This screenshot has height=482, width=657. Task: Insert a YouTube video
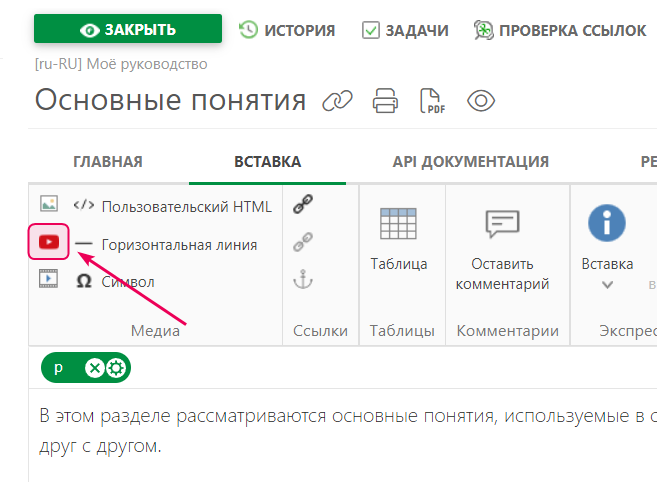click(x=49, y=242)
